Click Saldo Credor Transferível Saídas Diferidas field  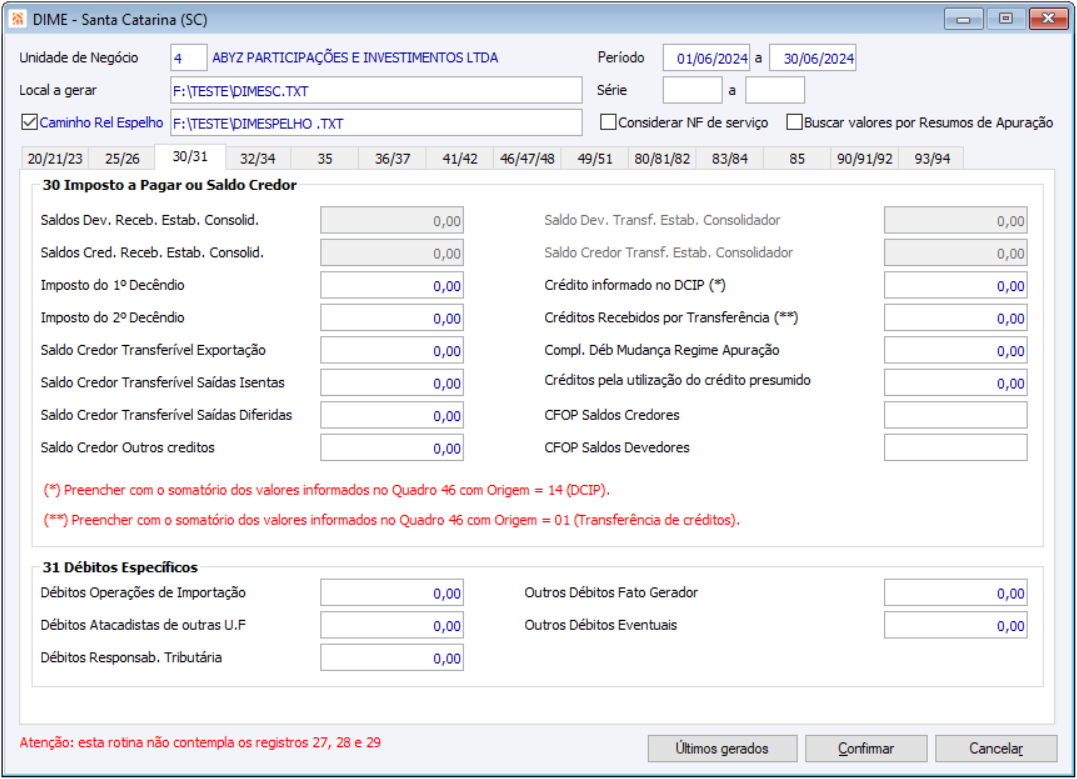392,415
